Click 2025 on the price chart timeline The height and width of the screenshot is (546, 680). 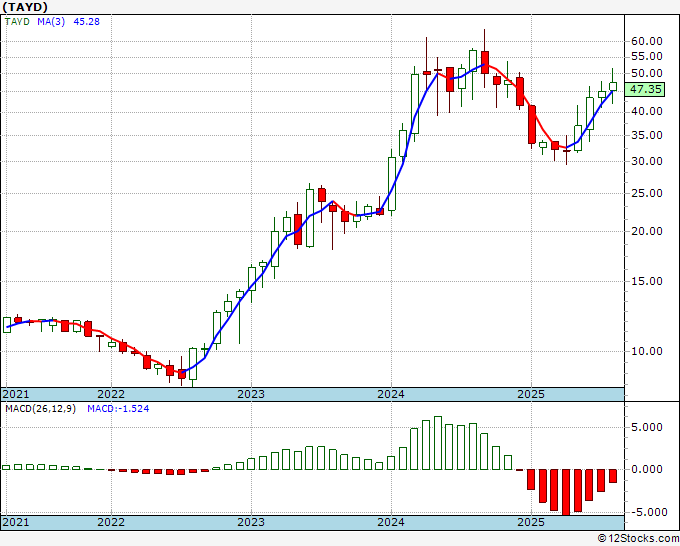(x=531, y=394)
